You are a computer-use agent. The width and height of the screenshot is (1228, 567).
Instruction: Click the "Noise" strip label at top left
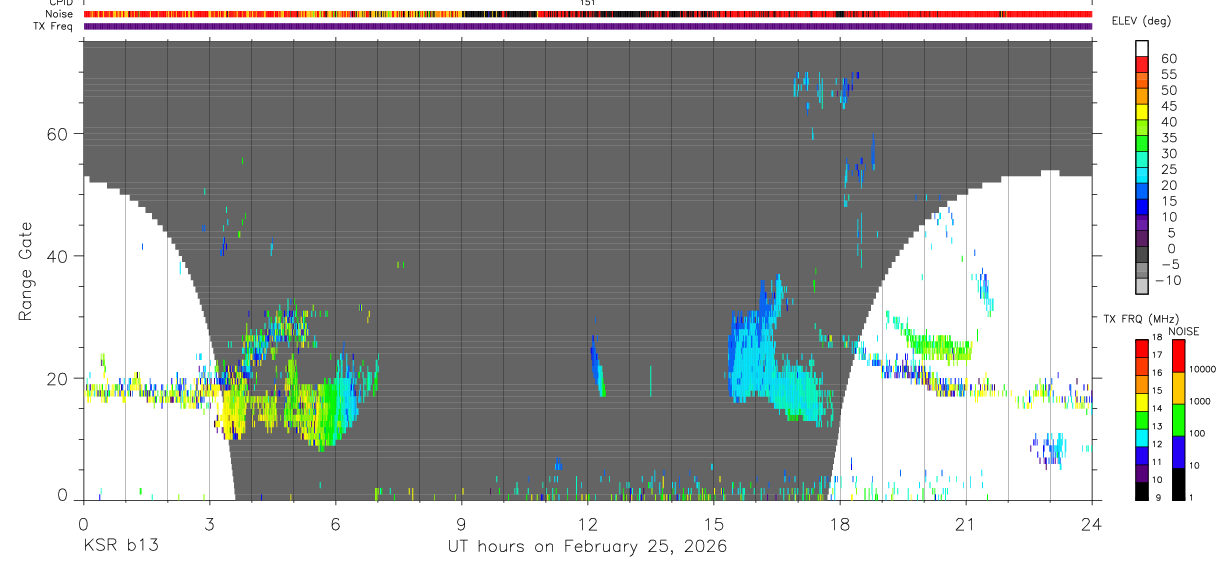tap(59, 14)
